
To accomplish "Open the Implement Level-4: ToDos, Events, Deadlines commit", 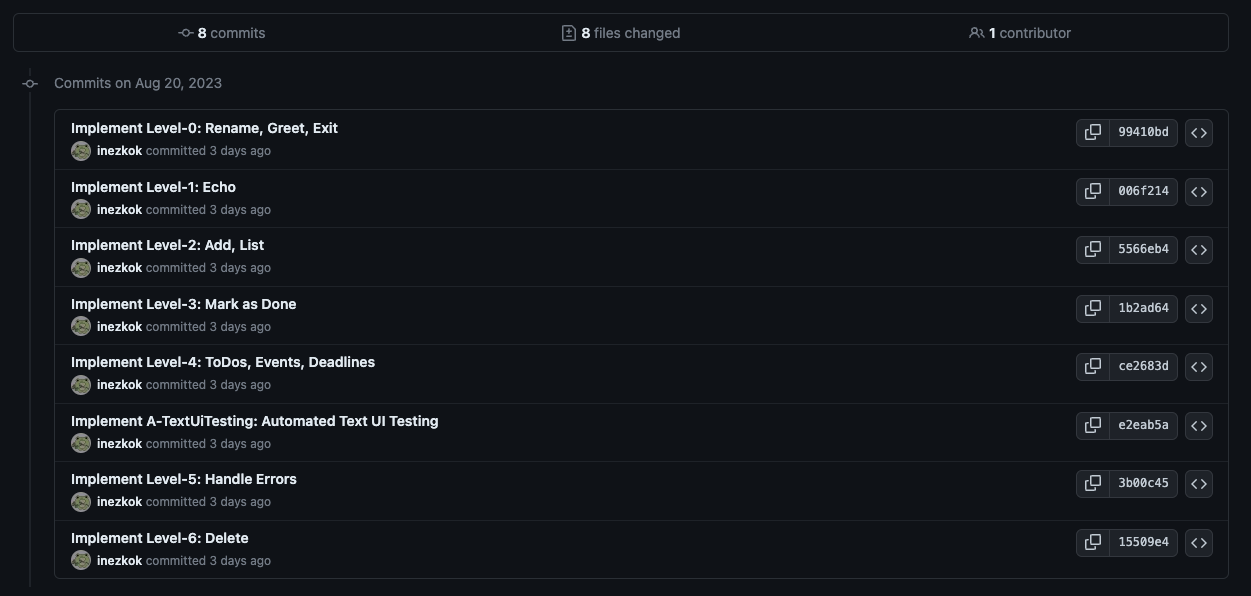I will (x=223, y=361).
